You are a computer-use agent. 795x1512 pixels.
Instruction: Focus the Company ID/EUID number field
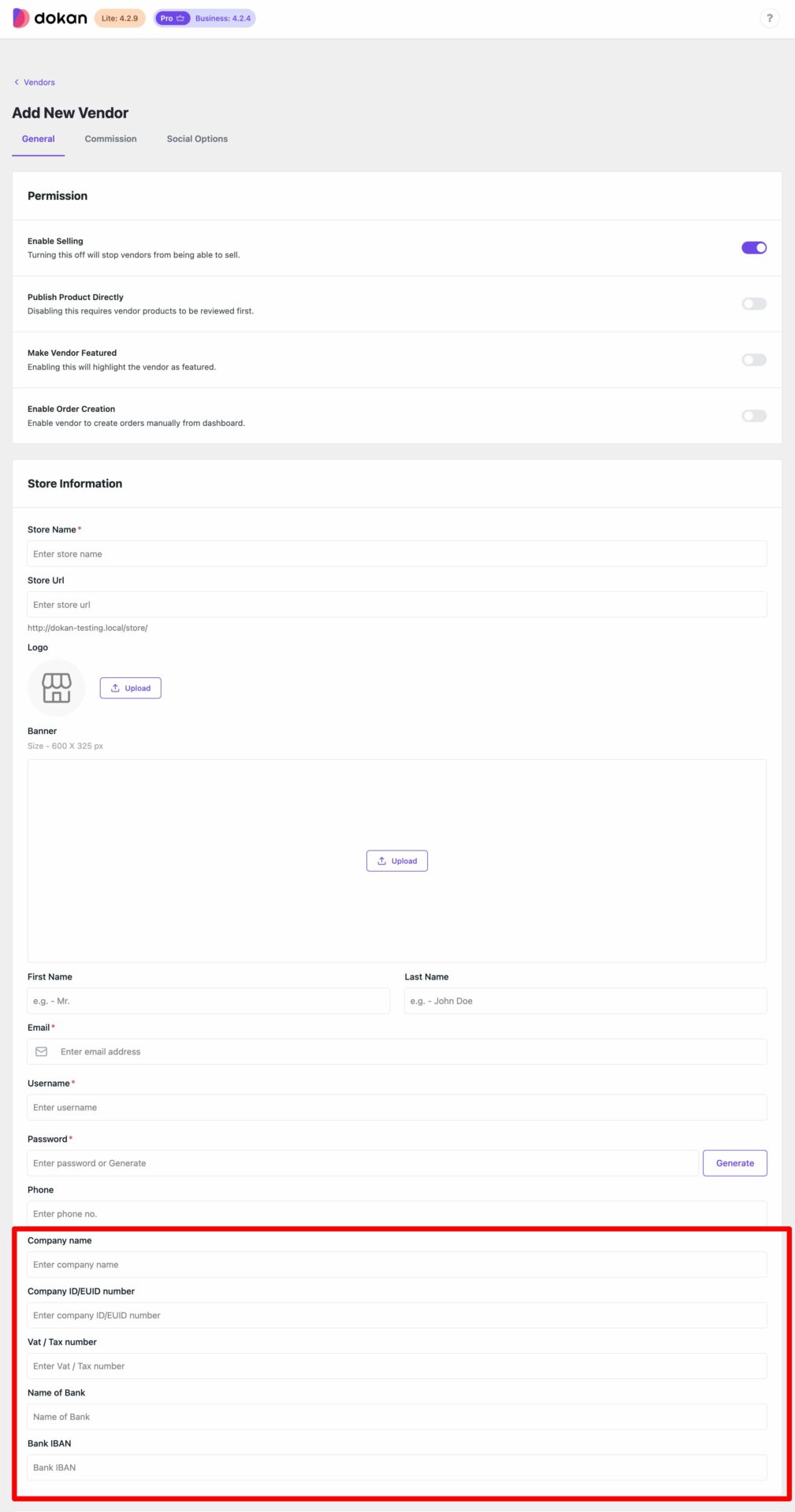tap(397, 1314)
